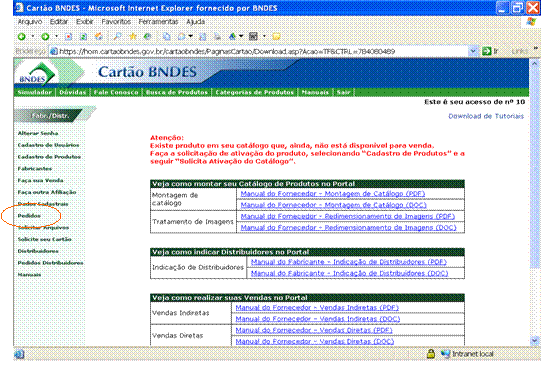
Task: Click the BNDES logo in header
Action: point(37,73)
